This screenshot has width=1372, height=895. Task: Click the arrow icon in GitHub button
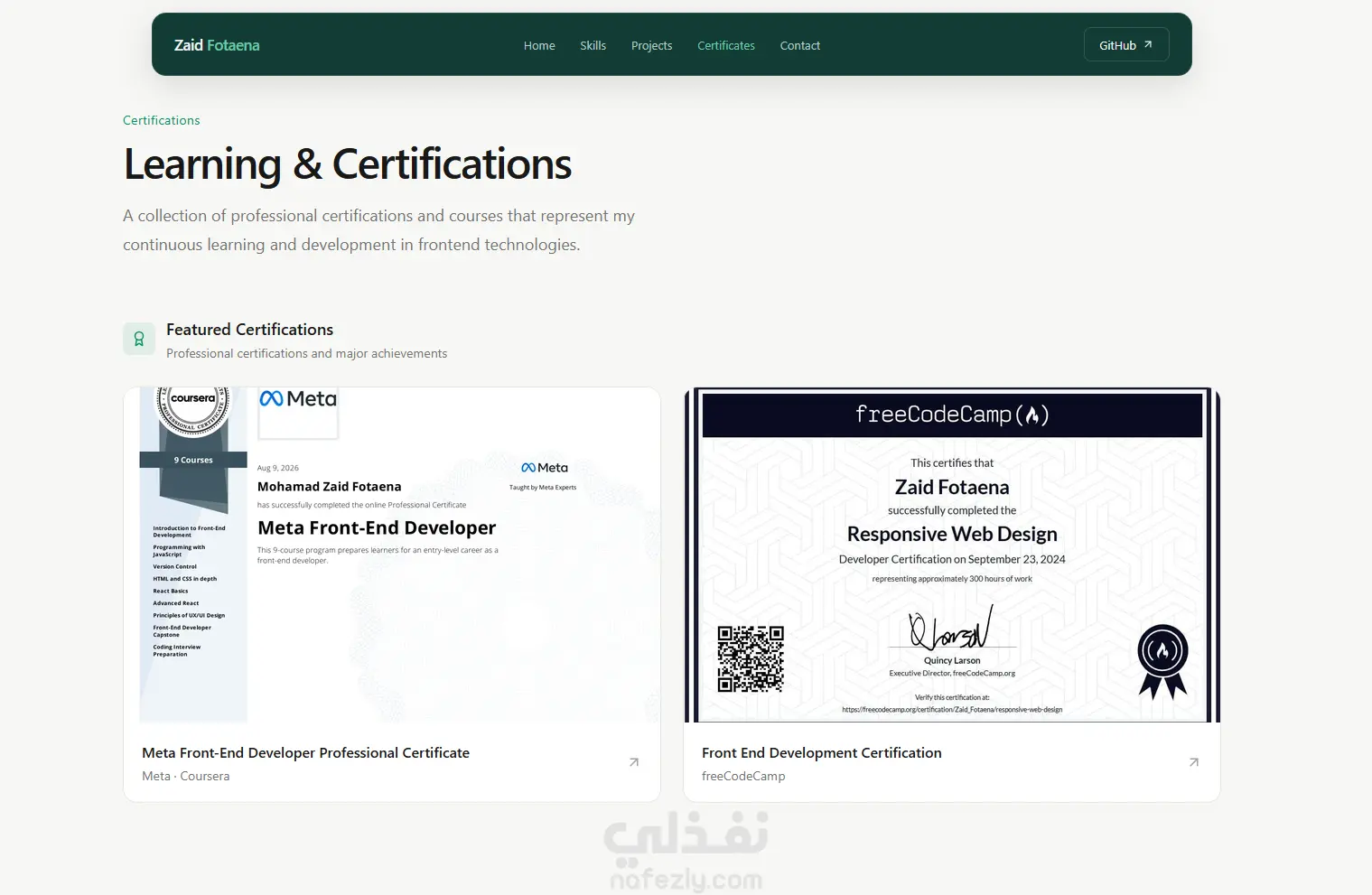(x=1148, y=44)
